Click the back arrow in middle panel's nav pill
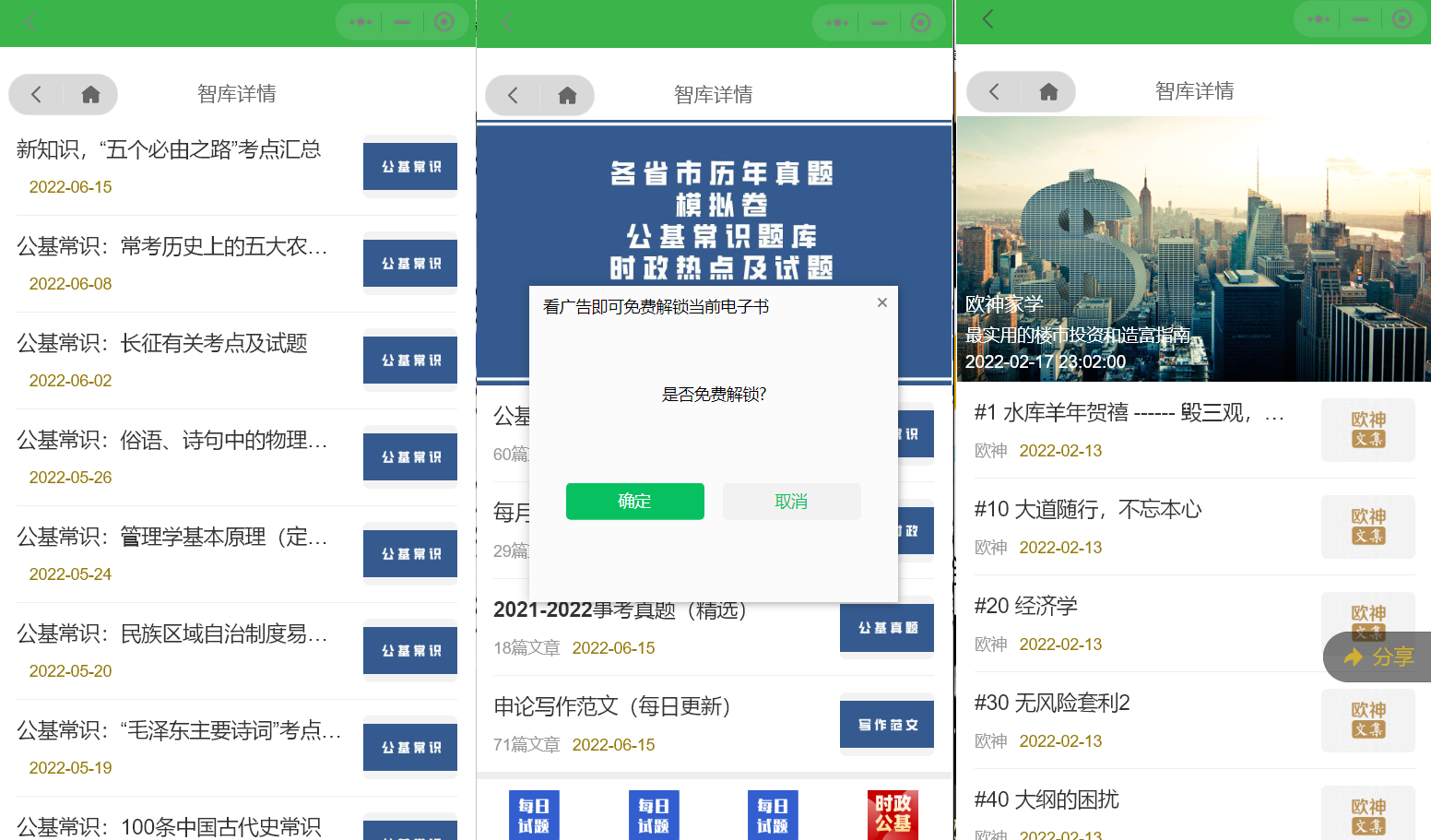Screen dimensions: 1431x840 point(513,95)
